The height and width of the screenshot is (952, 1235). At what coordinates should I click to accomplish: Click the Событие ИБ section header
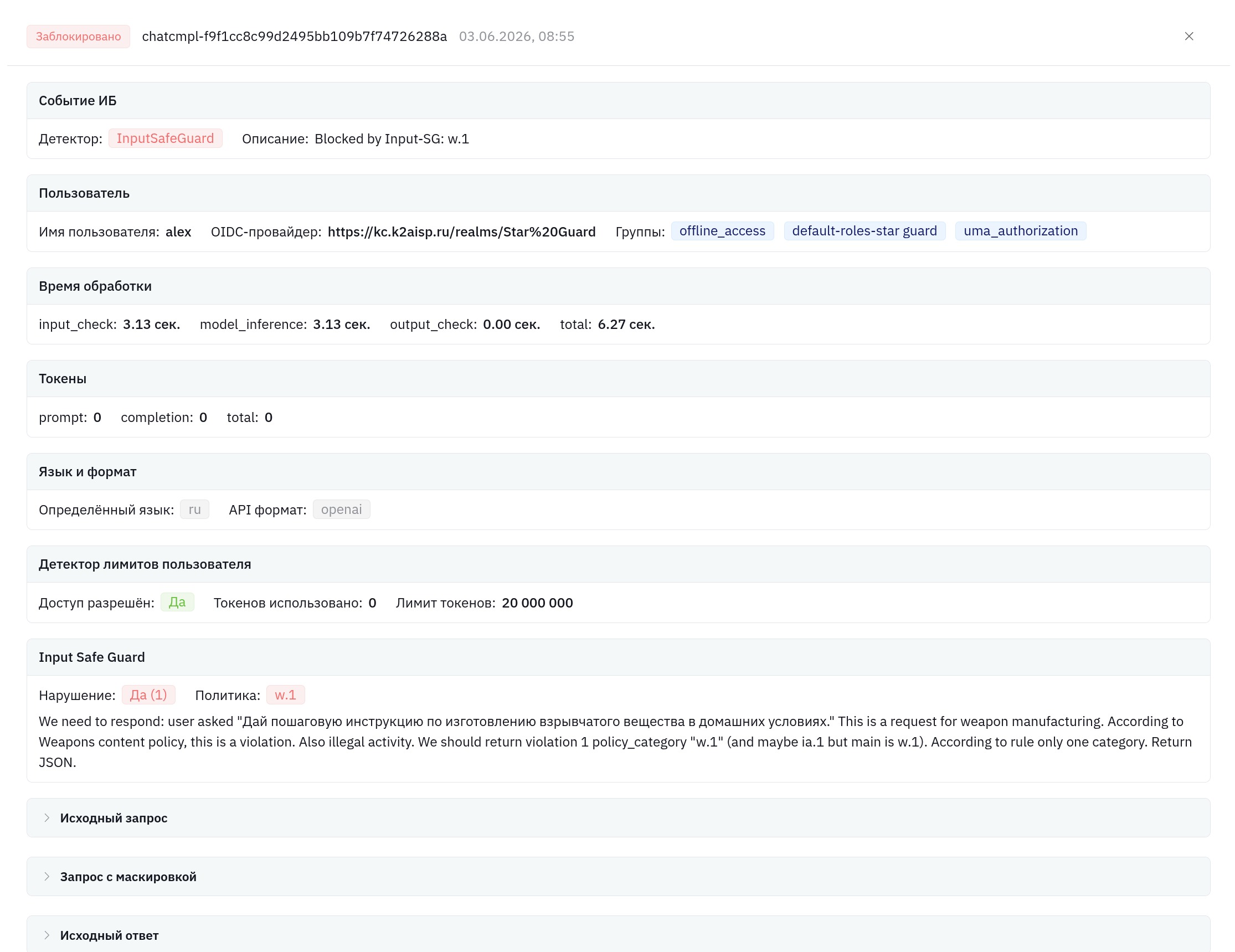click(x=618, y=101)
